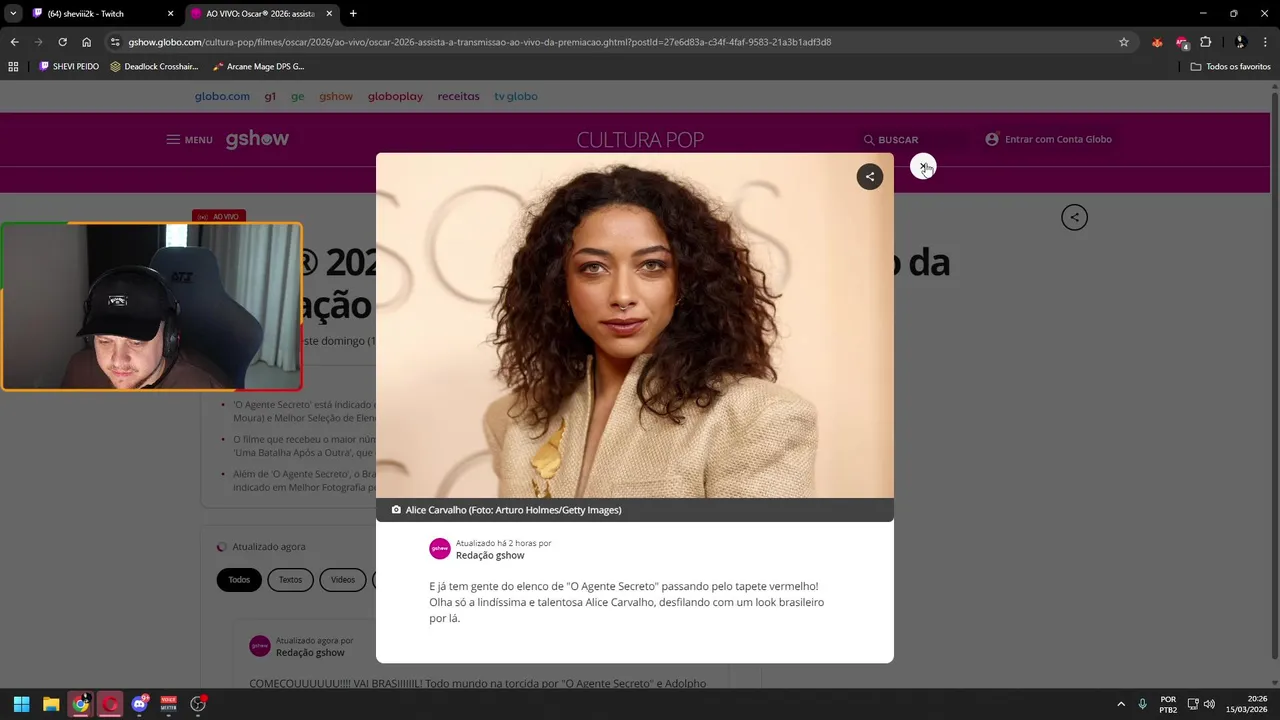This screenshot has height=720, width=1280.
Task: Open the CULTURA POP section header
Action: (640, 140)
